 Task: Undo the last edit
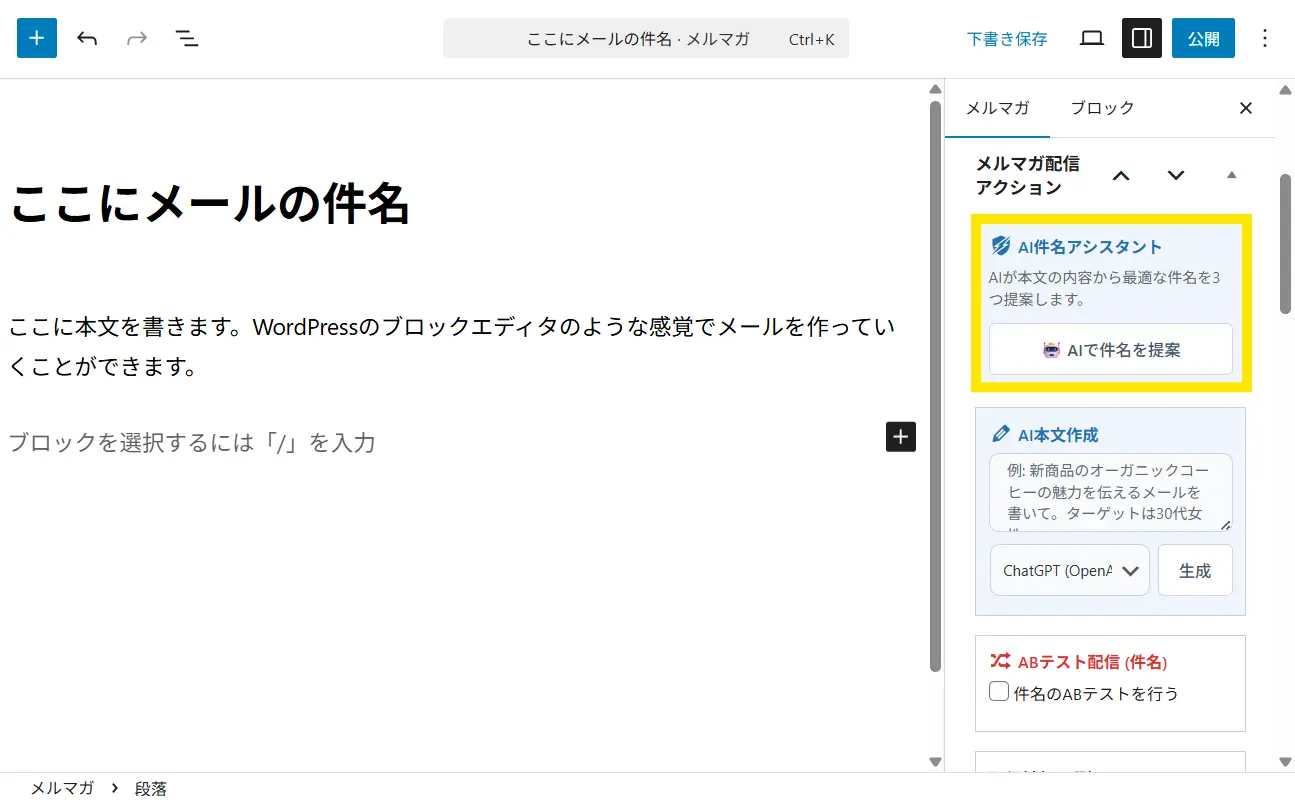click(x=87, y=39)
